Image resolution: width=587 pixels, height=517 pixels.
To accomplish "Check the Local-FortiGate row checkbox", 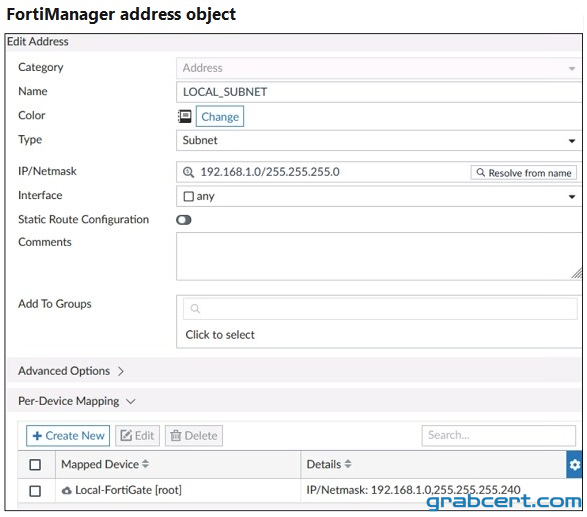I will (x=35, y=491).
